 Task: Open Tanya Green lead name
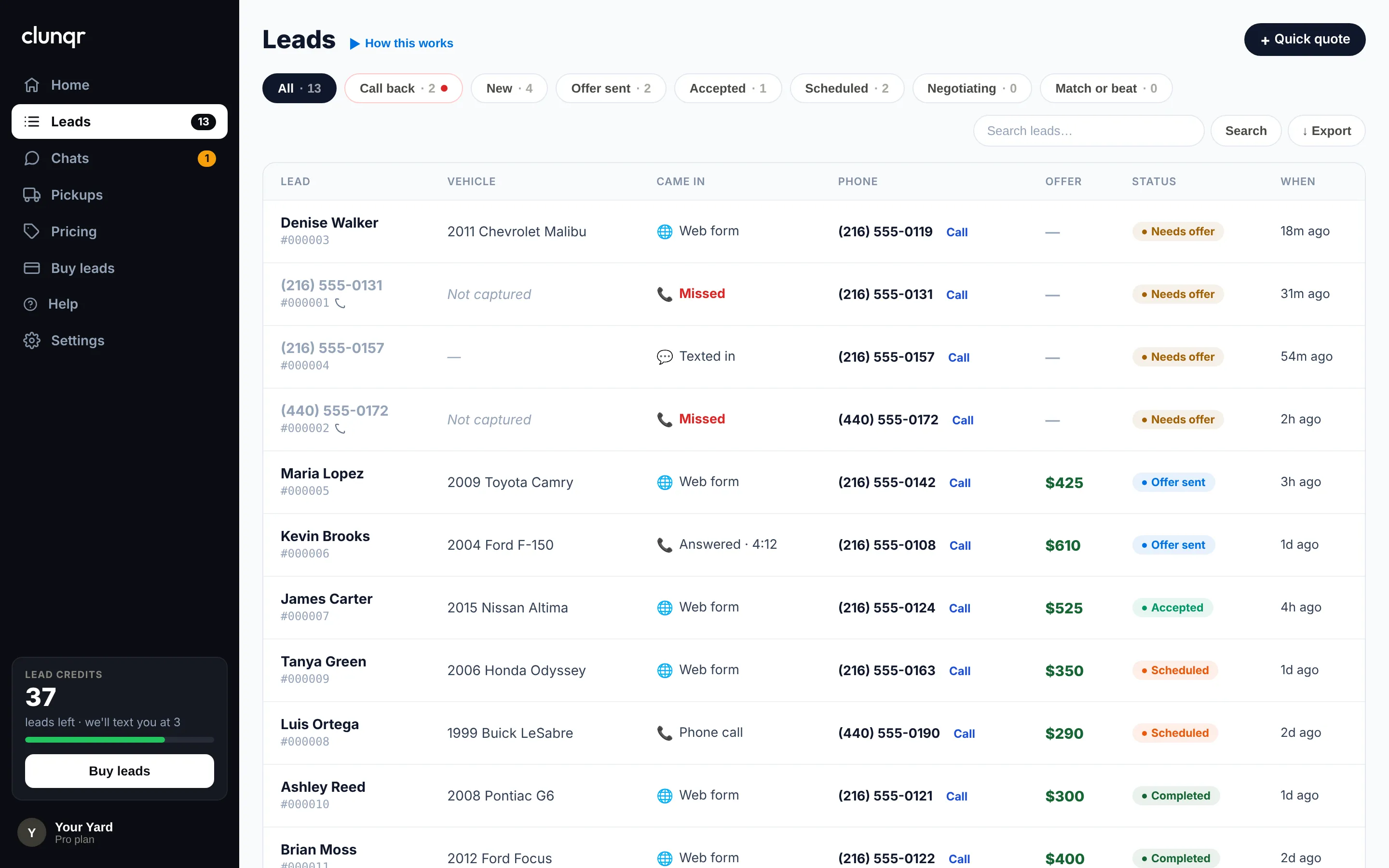pyautogui.click(x=323, y=661)
